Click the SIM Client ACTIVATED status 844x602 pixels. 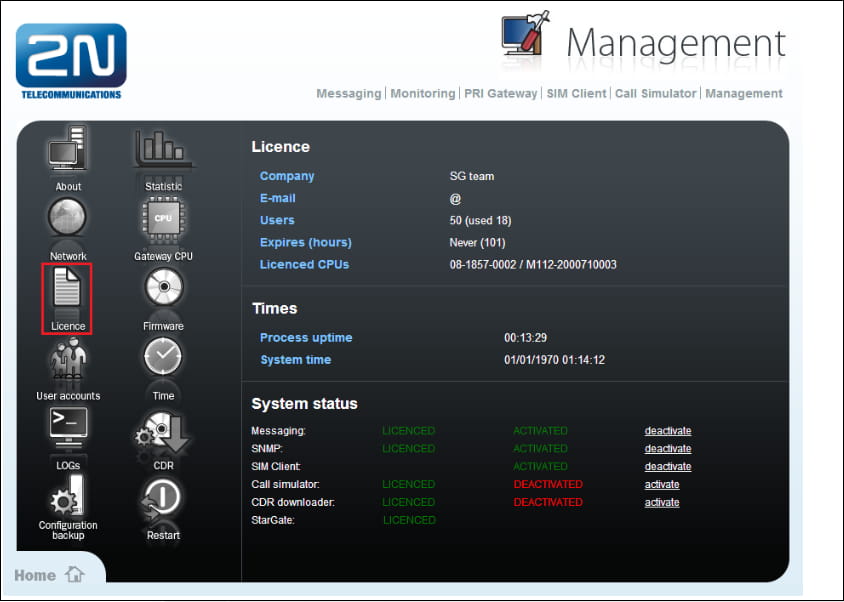coord(540,466)
